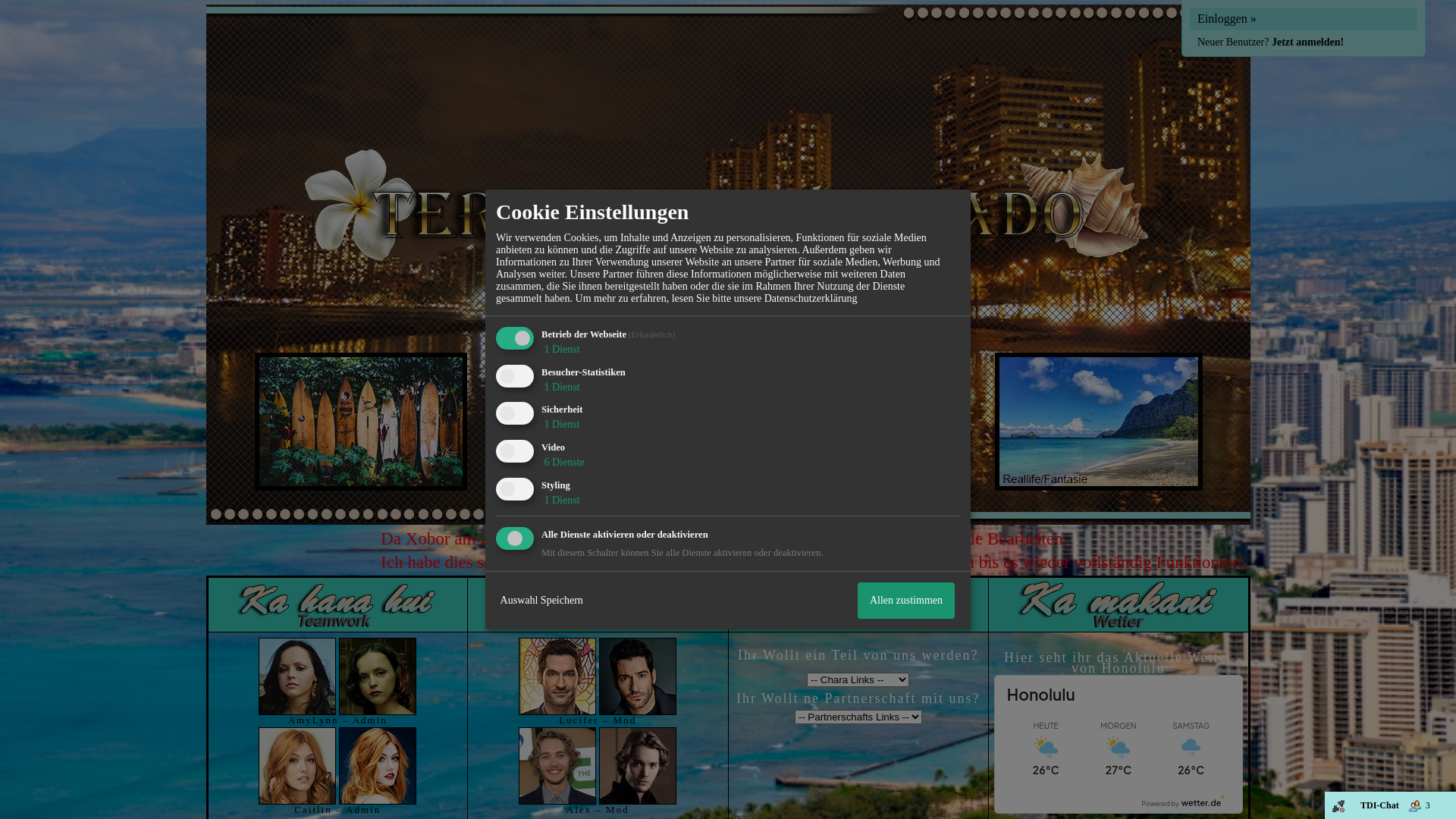
Task: Click AmyLynn's second portrait image
Action: coord(378,676)
